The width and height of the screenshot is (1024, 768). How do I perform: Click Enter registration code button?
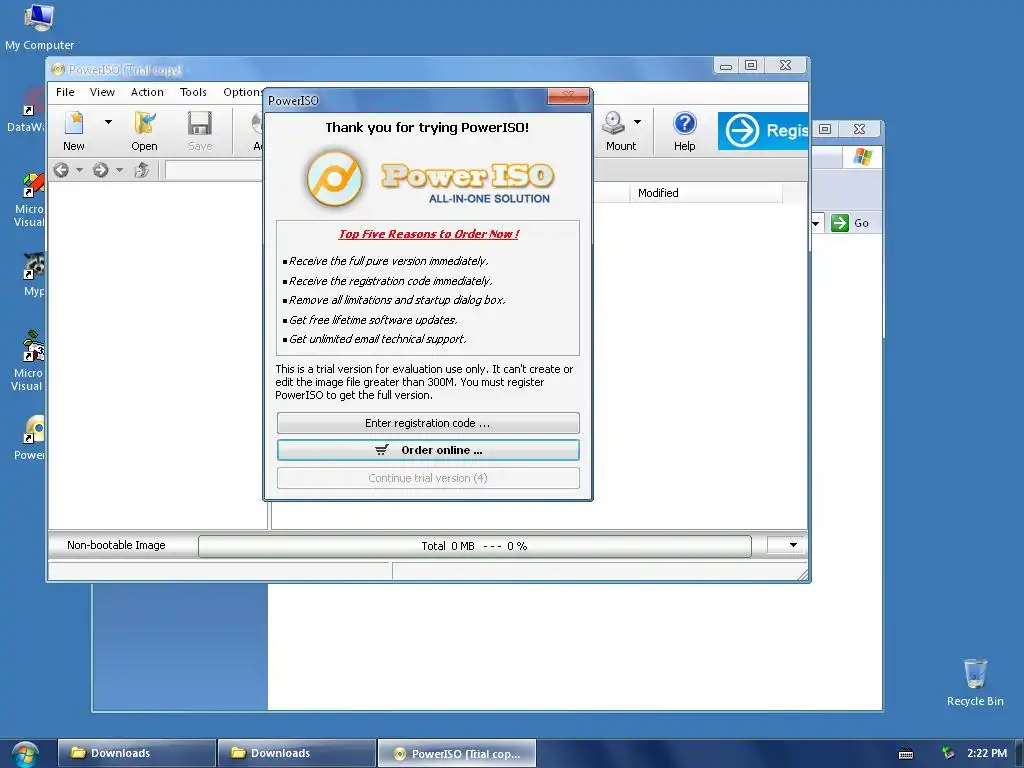tap(428, 423)
